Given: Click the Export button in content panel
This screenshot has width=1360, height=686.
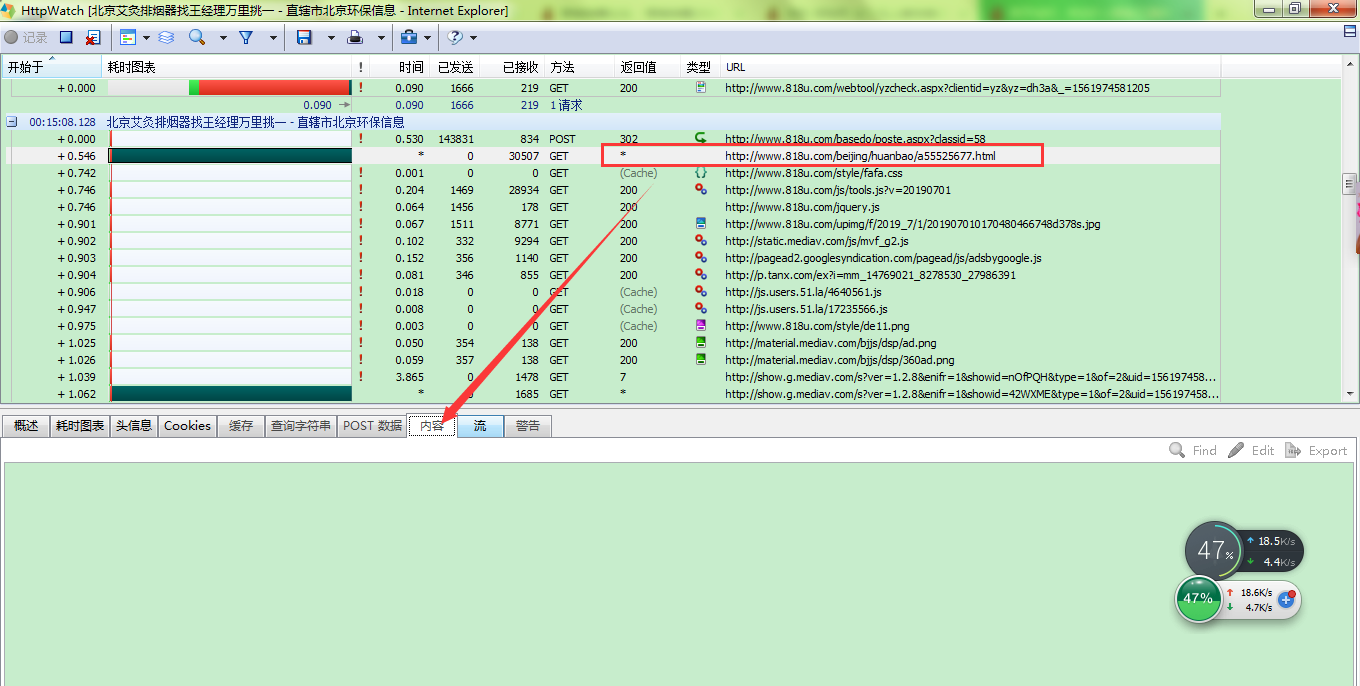Looking at the screenshot, I should (1316, 451).
